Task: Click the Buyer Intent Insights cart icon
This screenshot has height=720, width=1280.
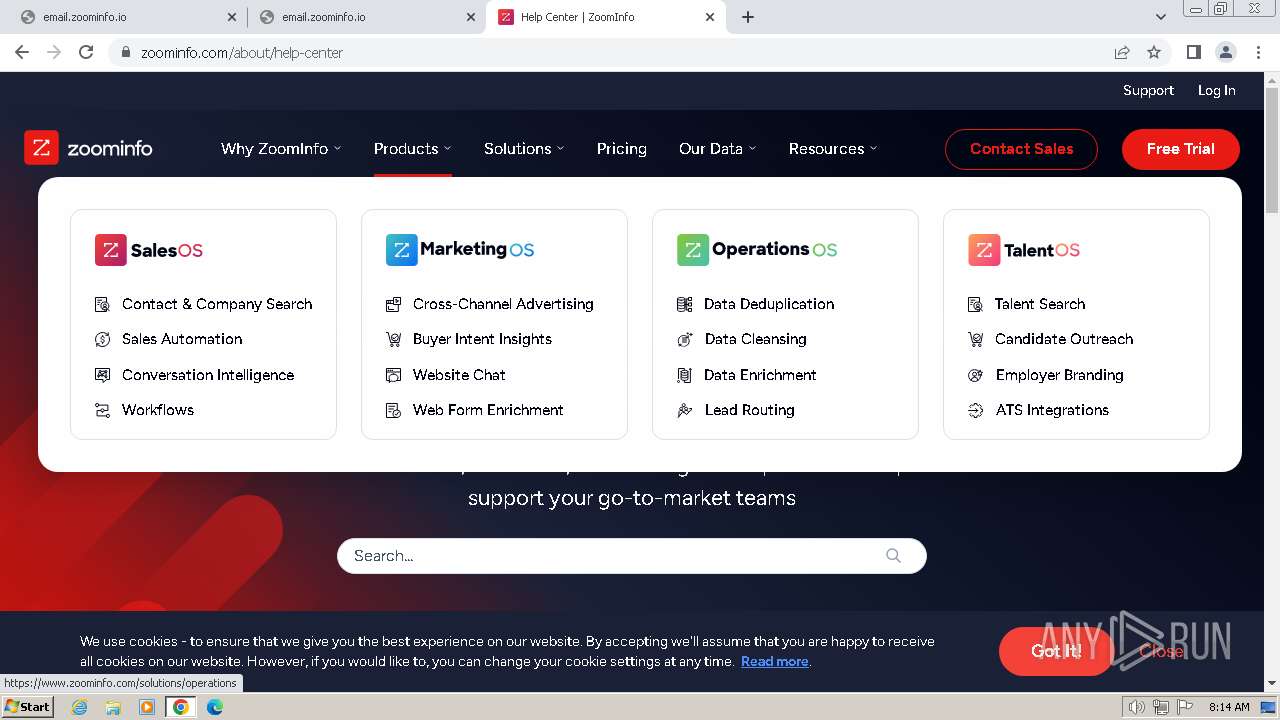Action: click(393, 339)
